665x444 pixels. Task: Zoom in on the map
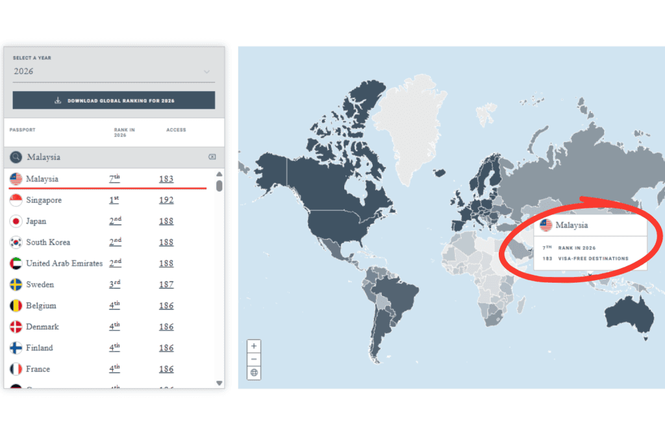[254, 346]
